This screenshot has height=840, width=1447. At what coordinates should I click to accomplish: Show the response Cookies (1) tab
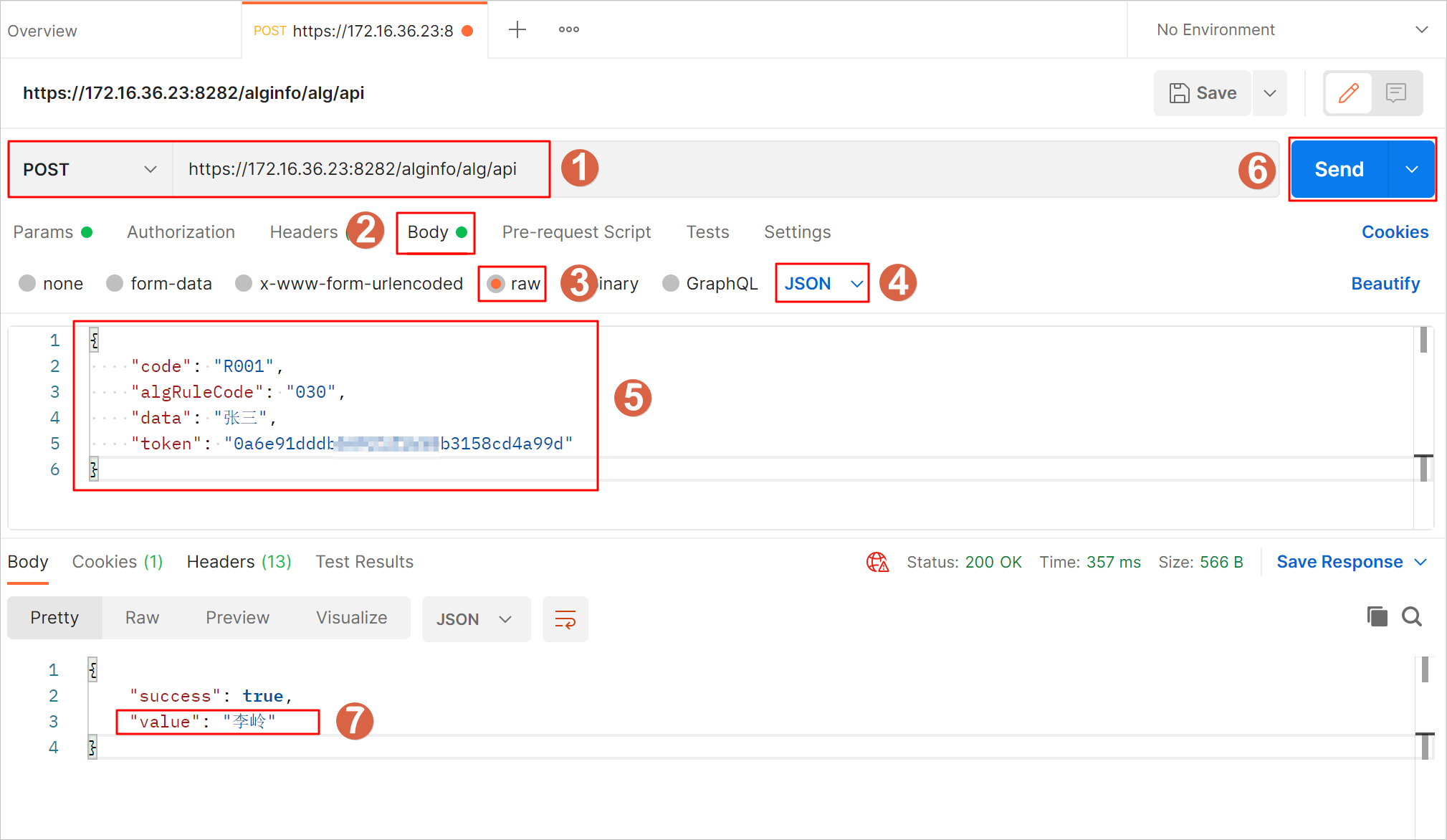(118, 562)
